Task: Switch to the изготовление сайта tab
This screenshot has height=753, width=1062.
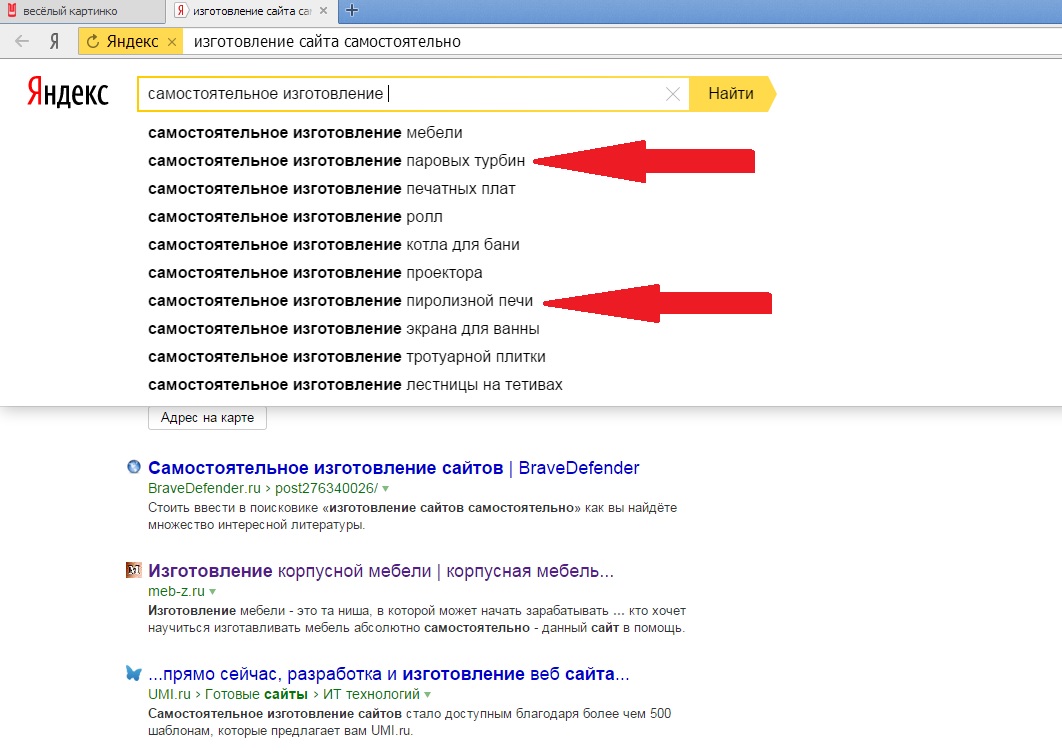Action: pos(251,11)
